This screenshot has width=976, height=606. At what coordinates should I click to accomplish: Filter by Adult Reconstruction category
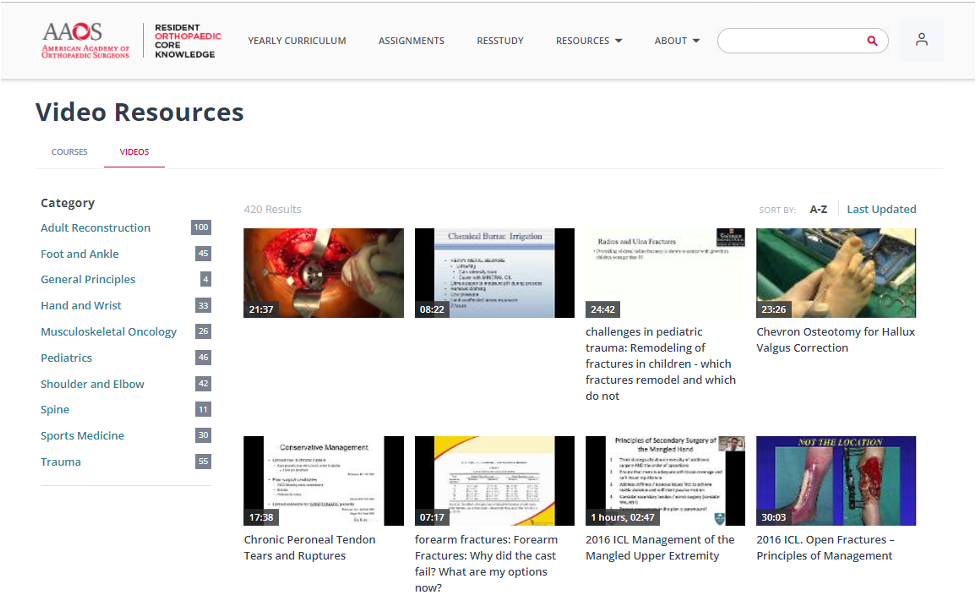(96, 228)
